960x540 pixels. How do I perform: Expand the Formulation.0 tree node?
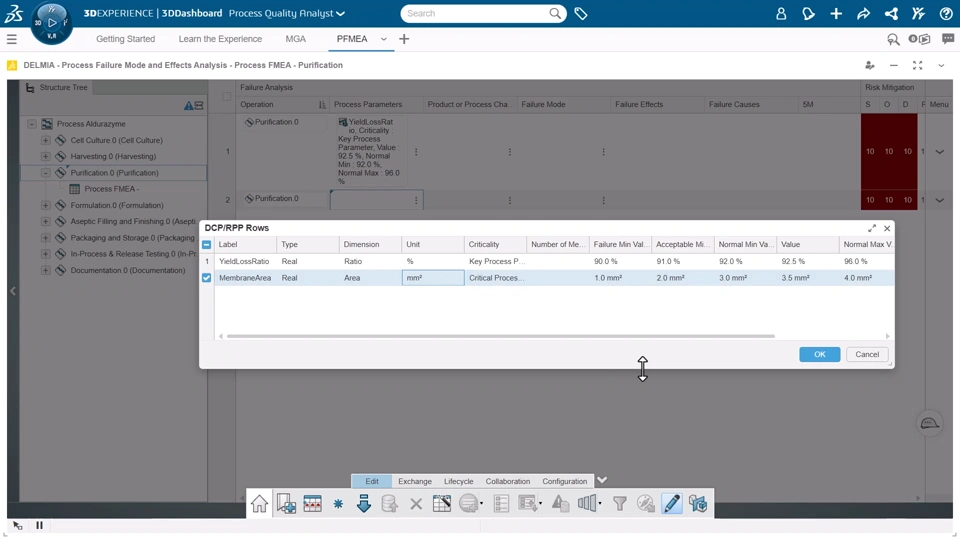[45, 206]
